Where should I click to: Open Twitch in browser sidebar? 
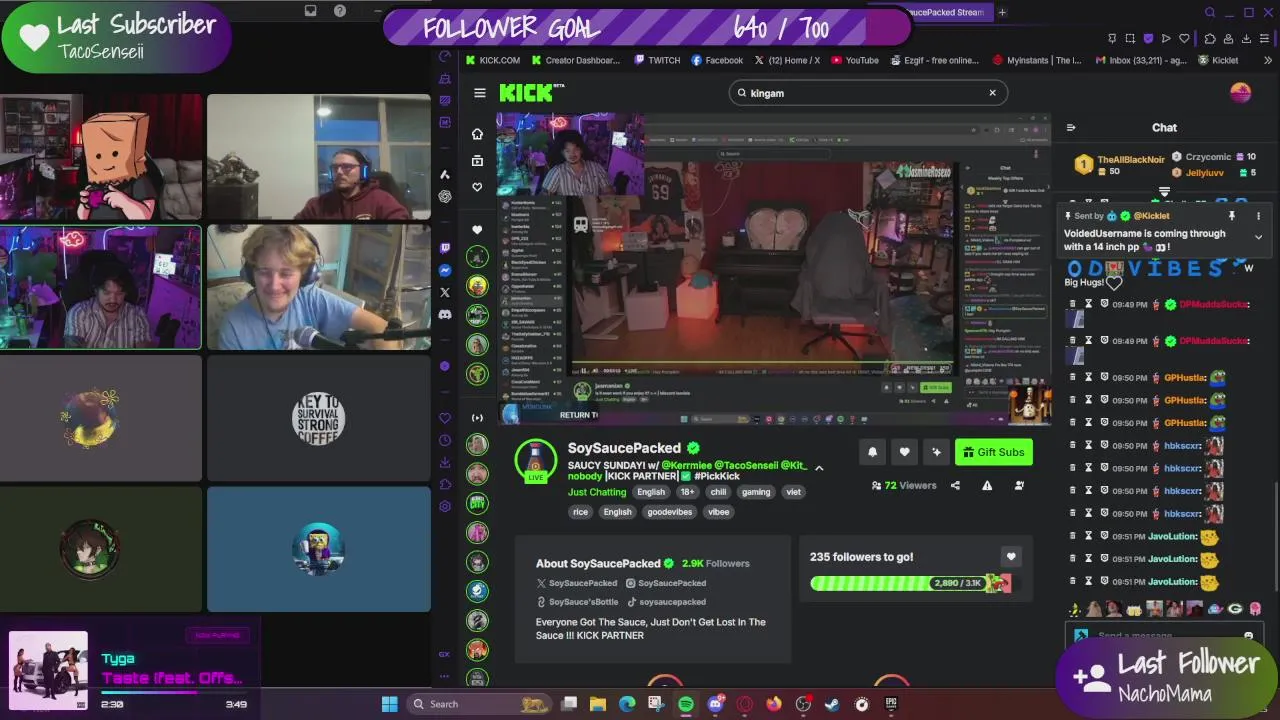(x=445, y=248)
